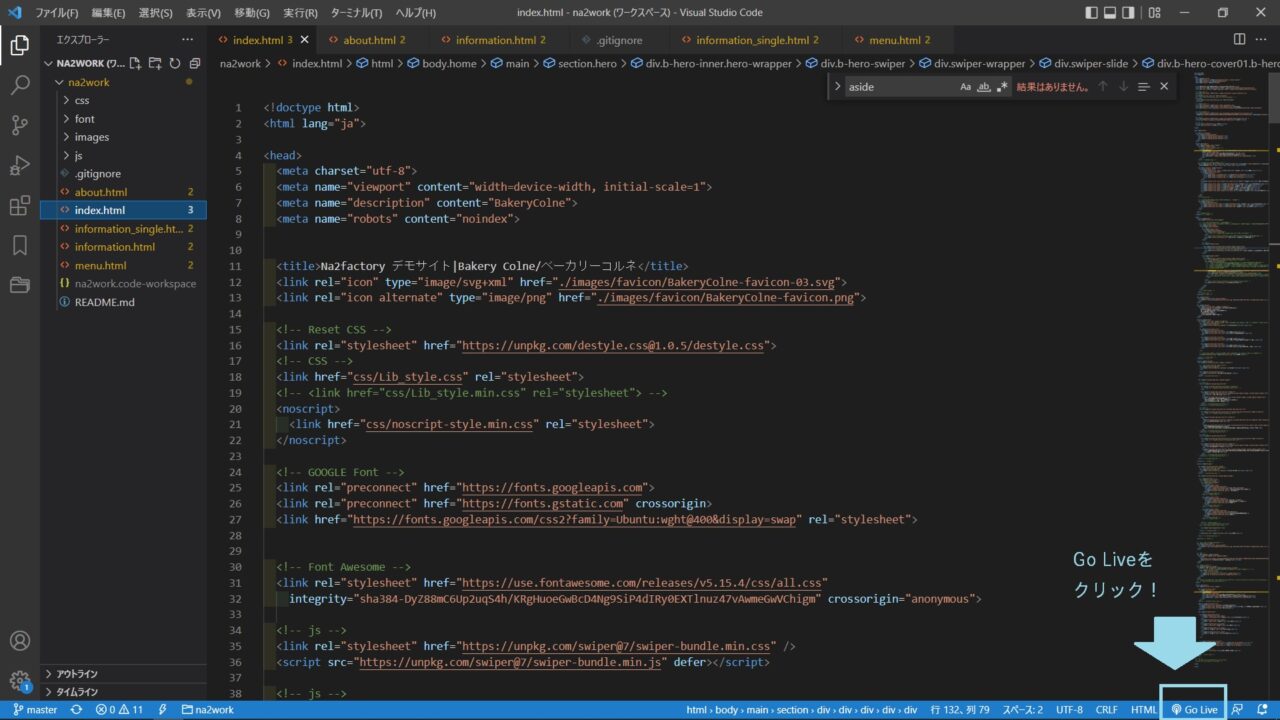
Task: Expand the アウトライン section
Action: click(124, 673)
